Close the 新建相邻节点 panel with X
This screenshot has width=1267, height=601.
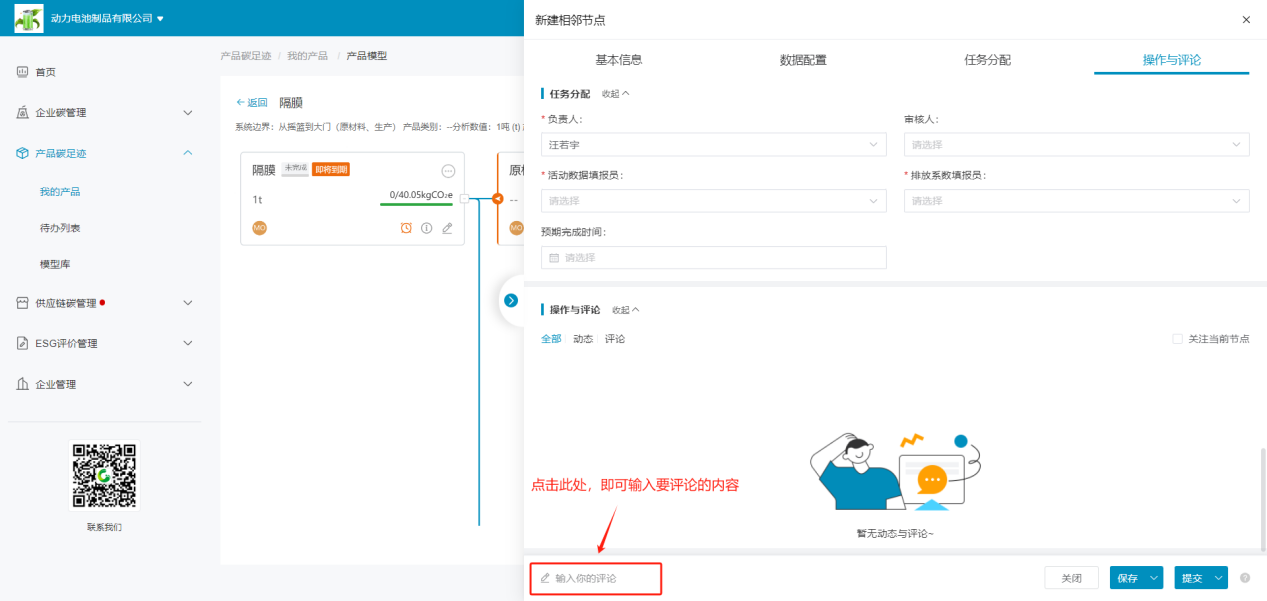click(1245, 20)
